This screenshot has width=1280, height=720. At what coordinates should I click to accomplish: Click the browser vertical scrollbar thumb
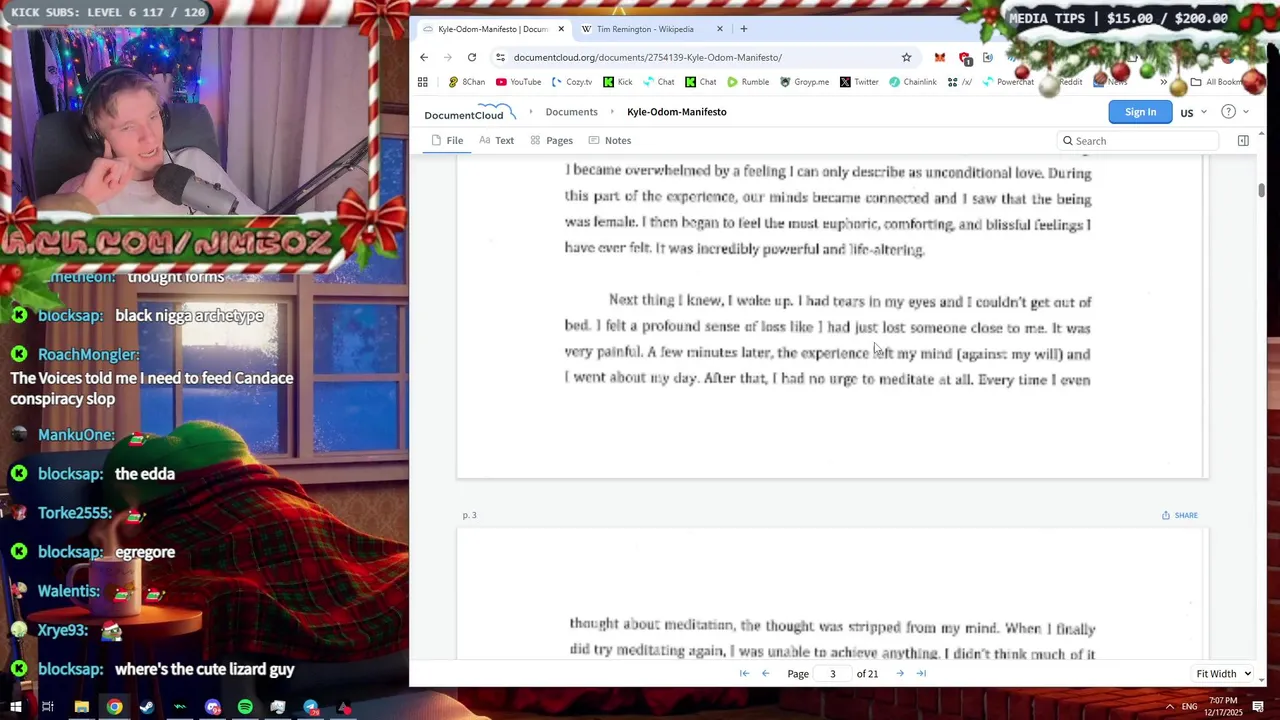click(x=1262, y=190)
